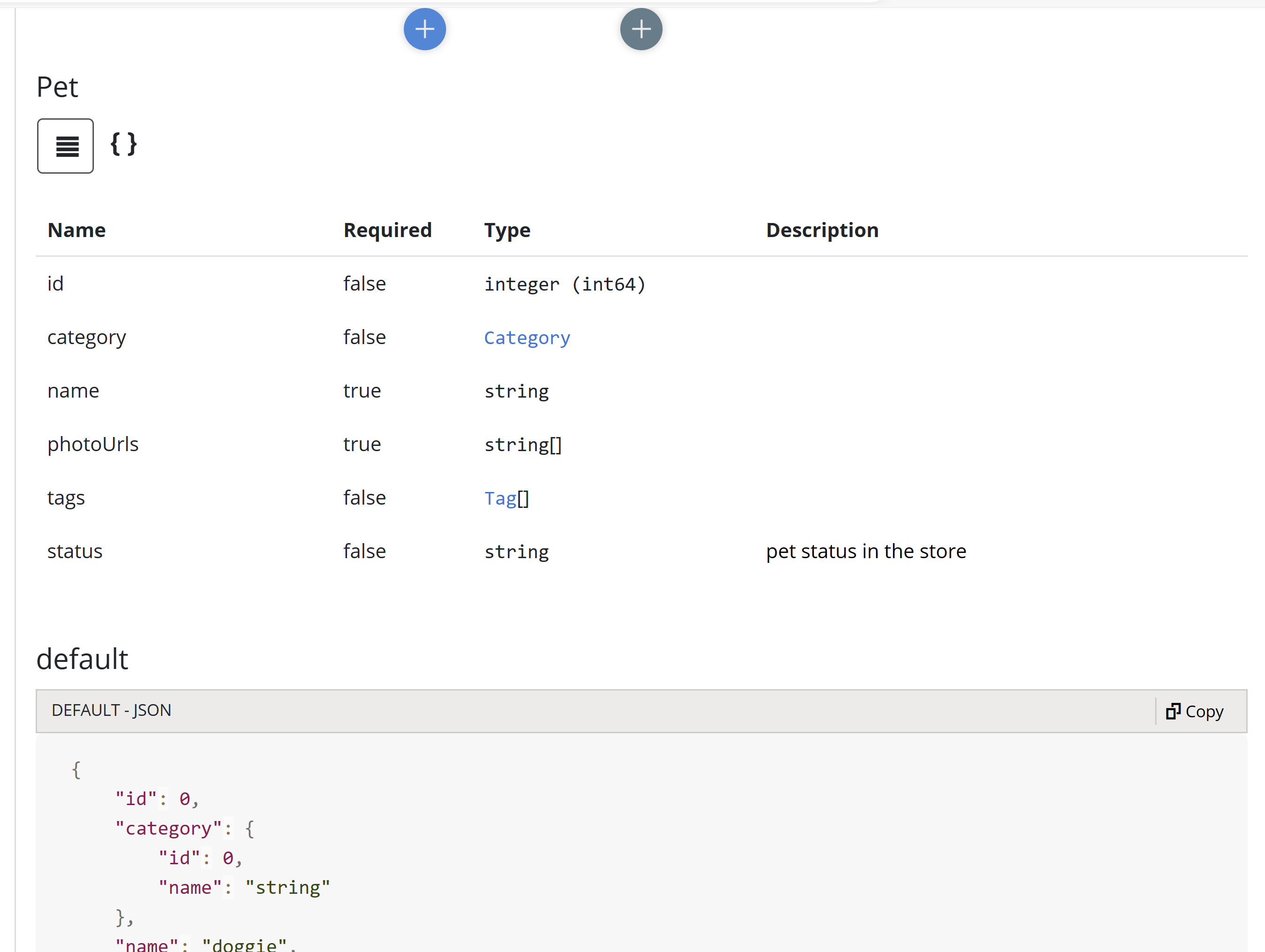Select the DEFAULT - JSON tab header
The image size is (1265, 952).
[111, 710]
